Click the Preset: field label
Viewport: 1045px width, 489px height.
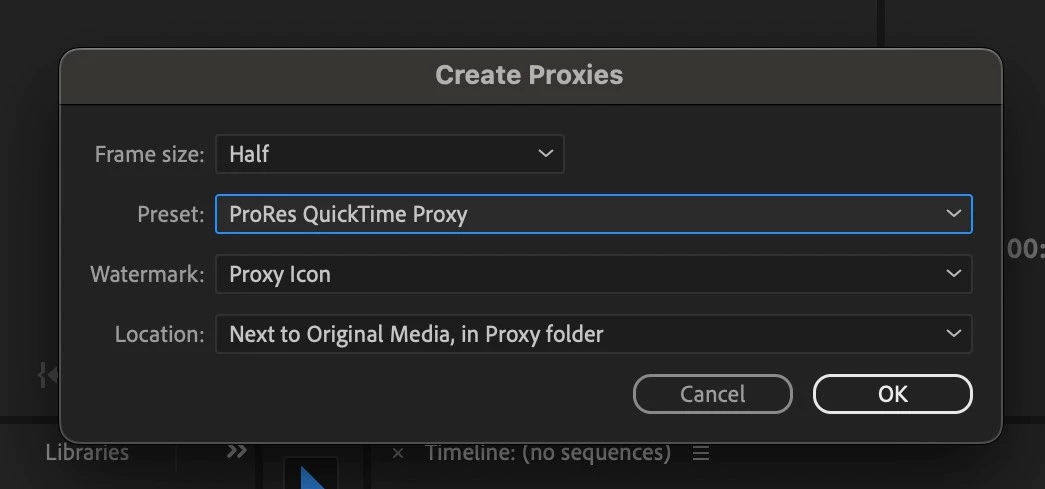(x=171, y=214)
